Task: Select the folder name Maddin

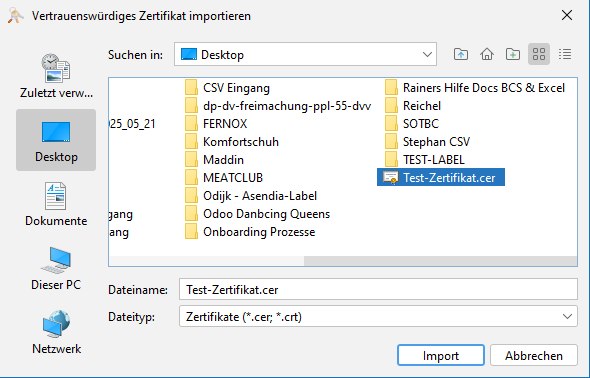Action: [x=224, y=160]
